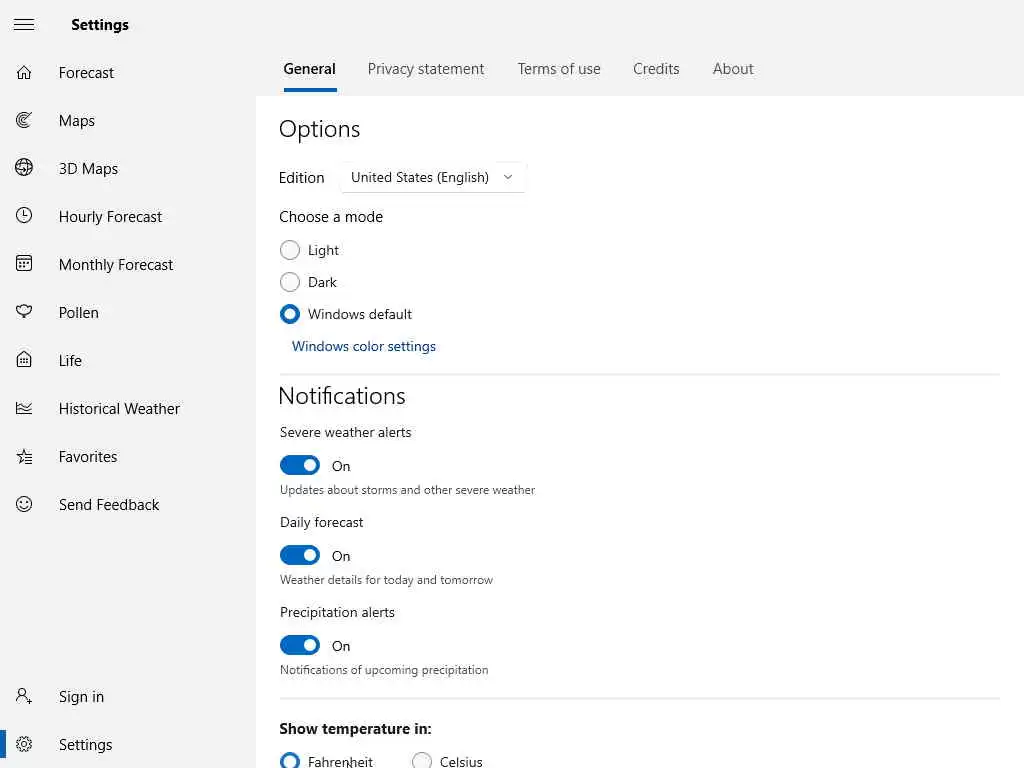
Task: Turn off Severe weather alerts toggle
Action: point(300,465)
